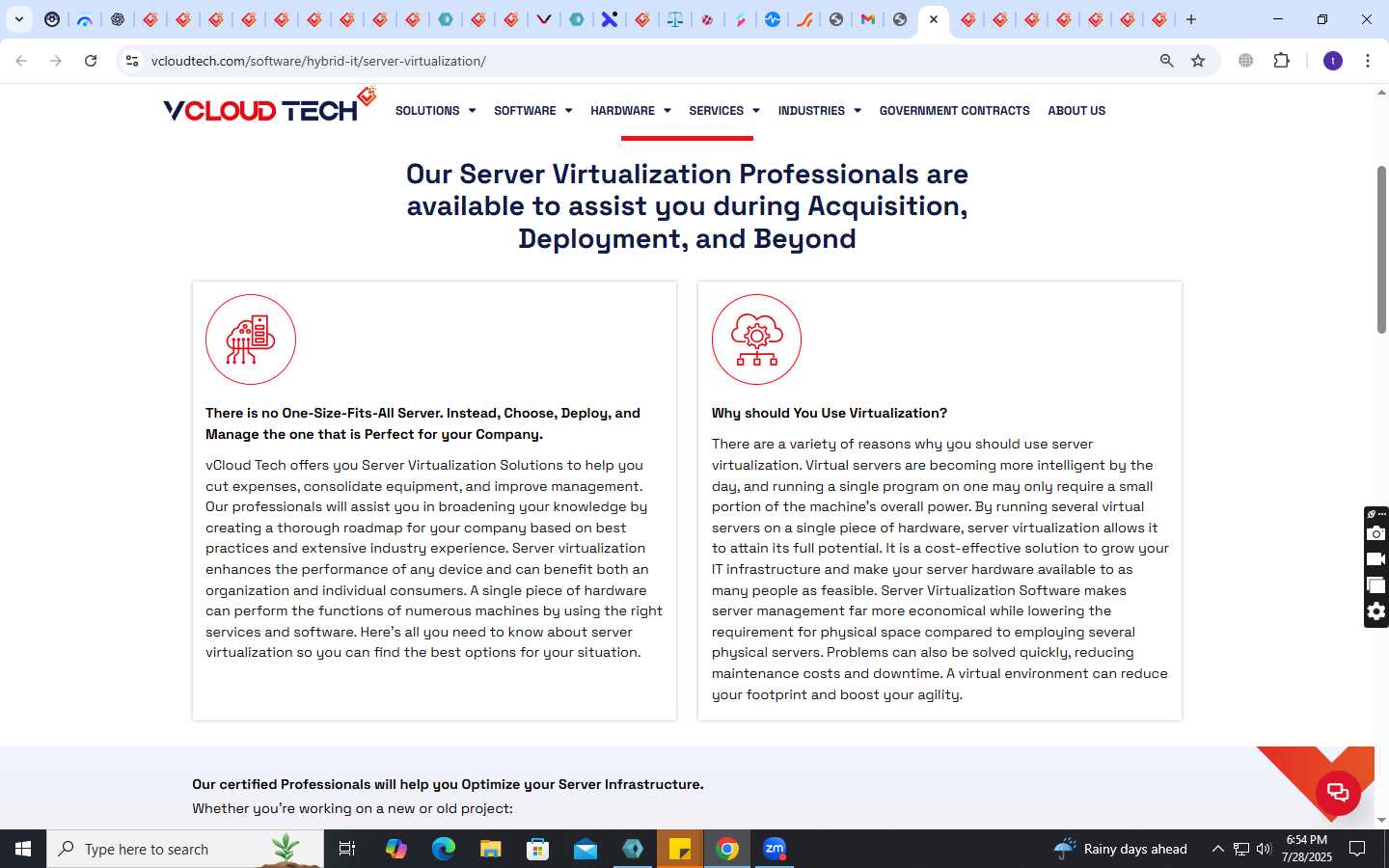Screen dimensions: 1389x868
Task: Open a new browser tab
Action: pyautogui.click(x=1191, y=19)
